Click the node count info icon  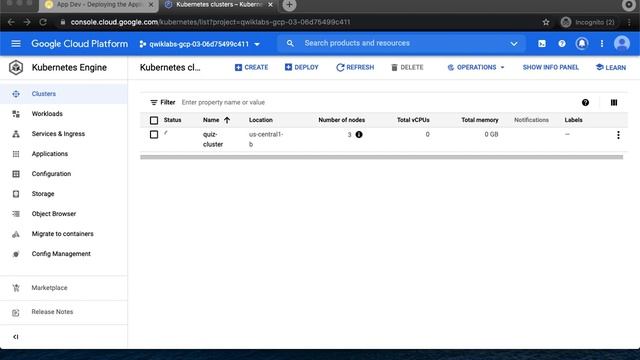359,134
